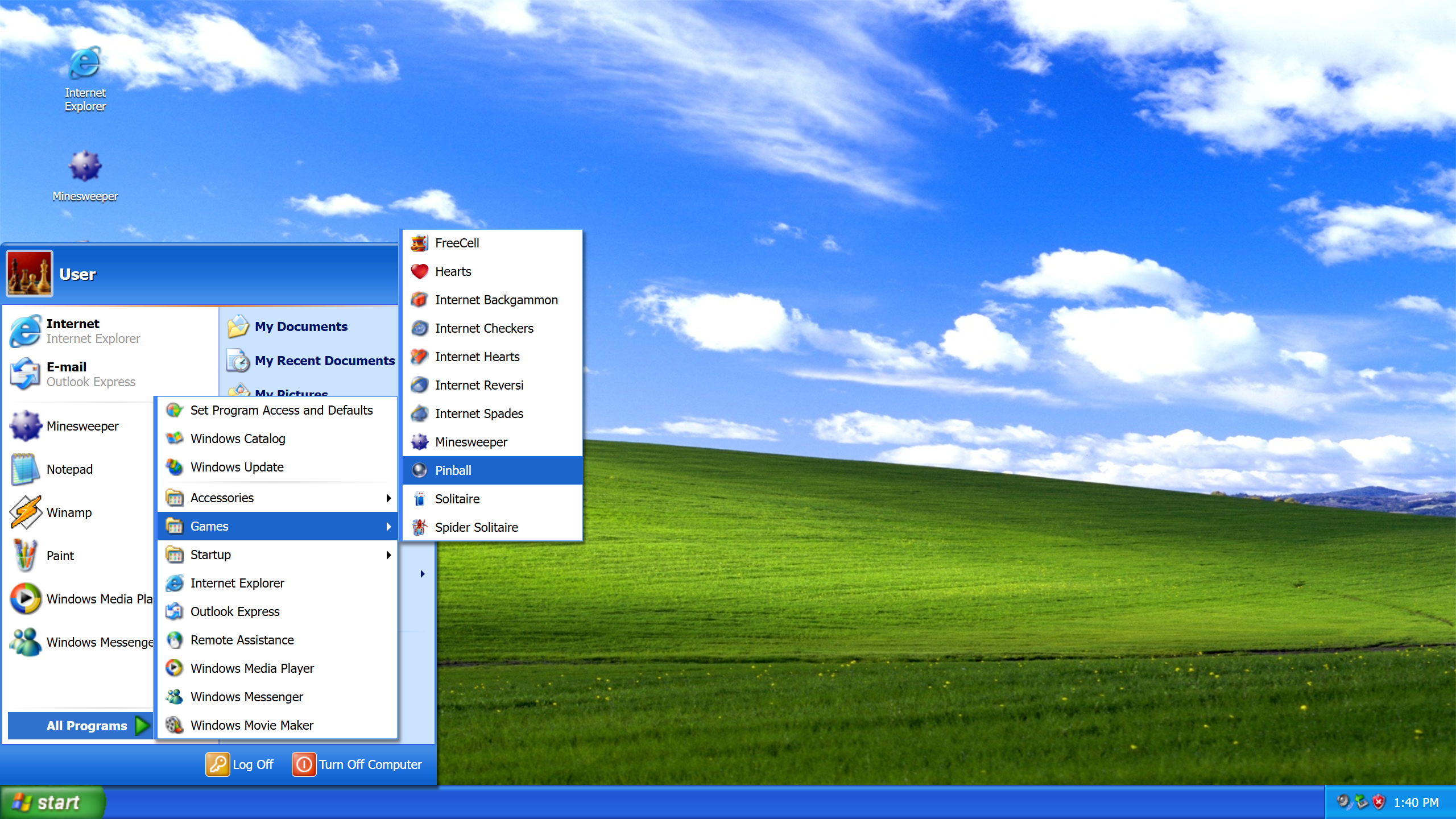This screenshot has height=819, width=1456.
Task: Click the taskbar clock showing 1:40 PM
Action: (1416, 803)
